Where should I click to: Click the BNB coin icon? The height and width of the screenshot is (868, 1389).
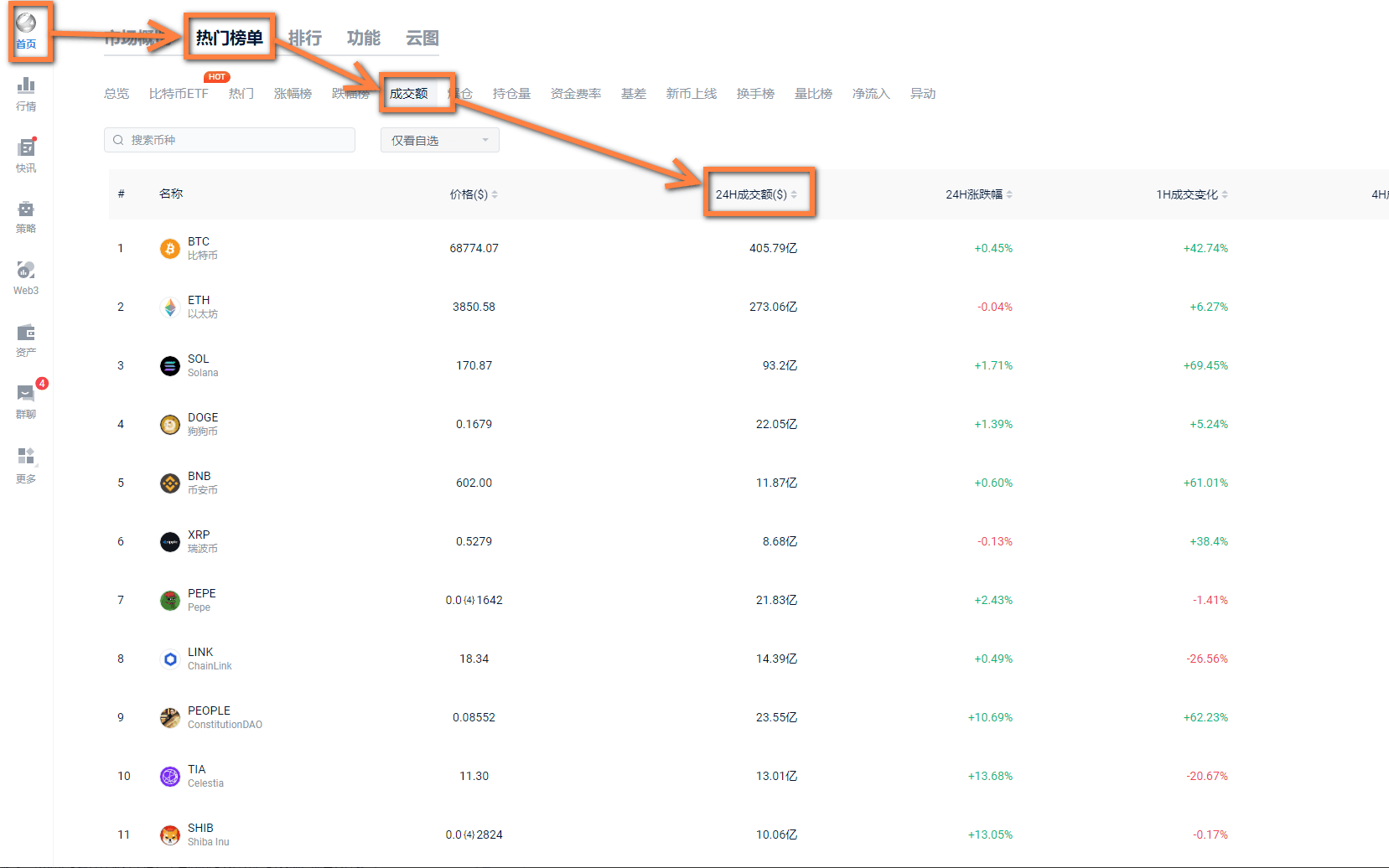[170, 483]
